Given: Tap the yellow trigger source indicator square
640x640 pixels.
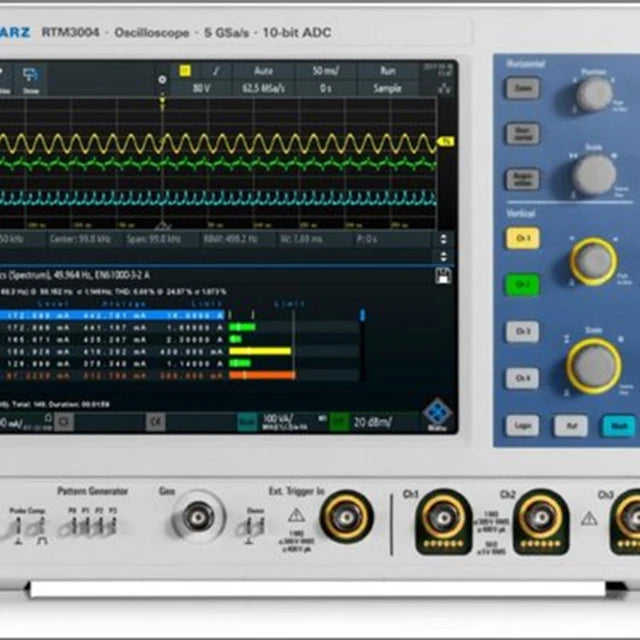Looking at the screenshot, I should (x=185, y=71).
